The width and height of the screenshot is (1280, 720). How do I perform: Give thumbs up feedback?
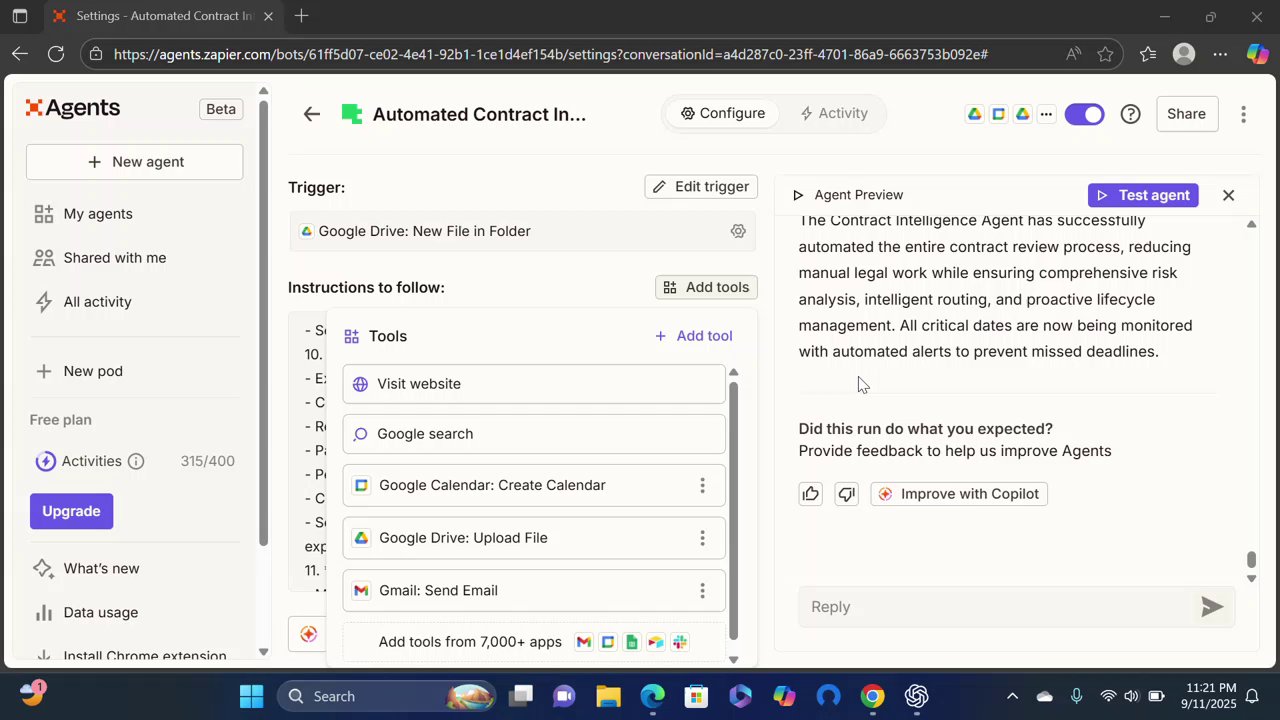pyautogui.click(x=810, y=494)
